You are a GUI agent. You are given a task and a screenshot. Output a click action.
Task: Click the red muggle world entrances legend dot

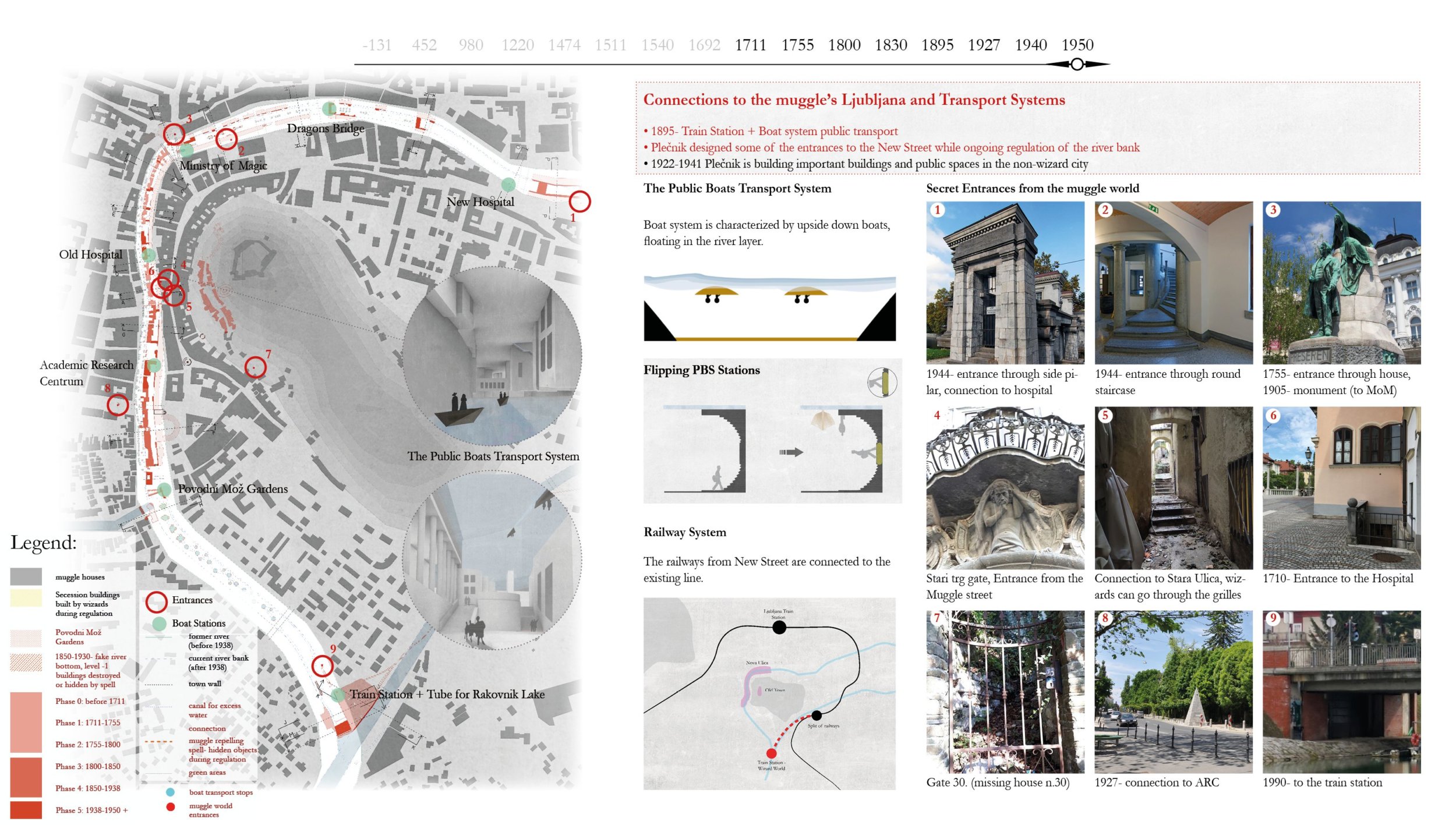pos(170,806)
